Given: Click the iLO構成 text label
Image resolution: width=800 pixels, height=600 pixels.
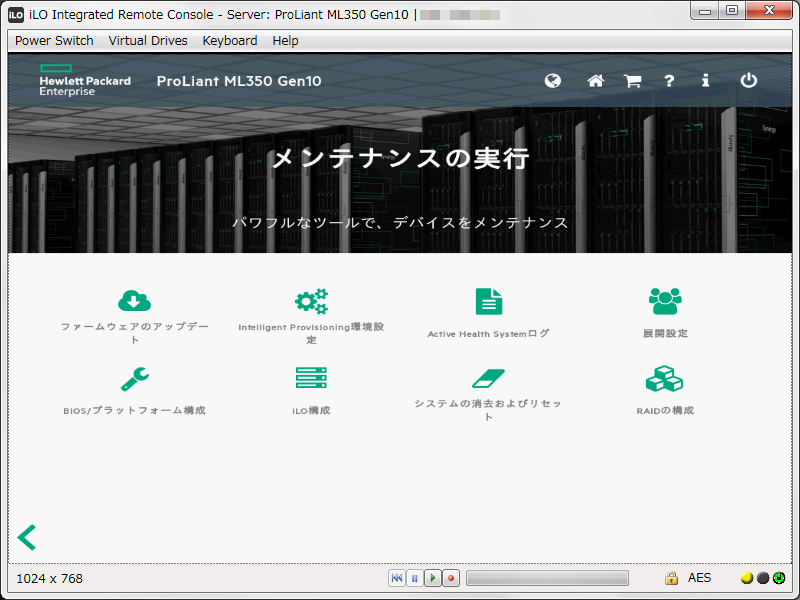Looking at the screenshot, I should point(311,411).
